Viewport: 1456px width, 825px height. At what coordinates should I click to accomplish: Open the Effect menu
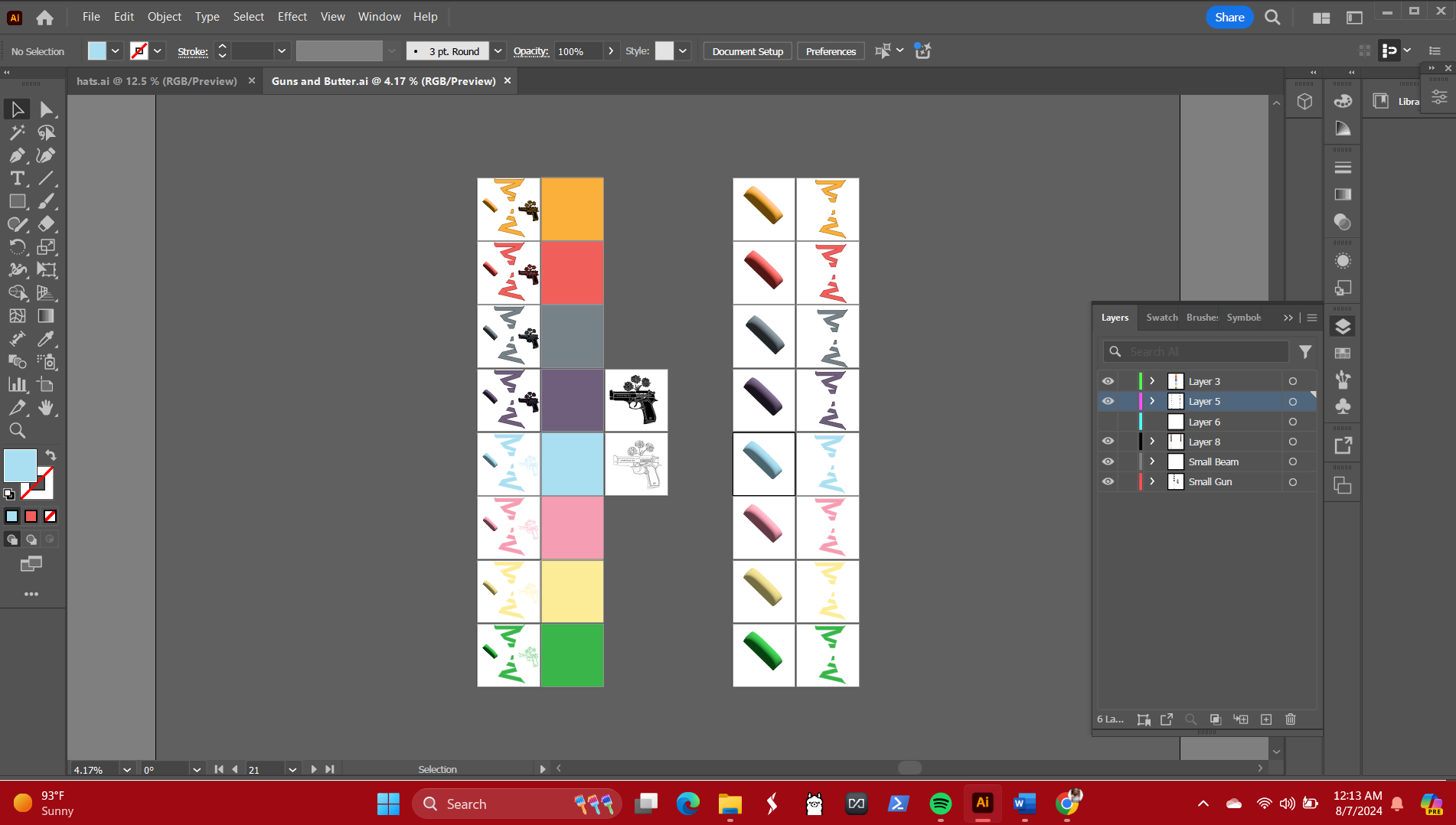coord(292,17)
